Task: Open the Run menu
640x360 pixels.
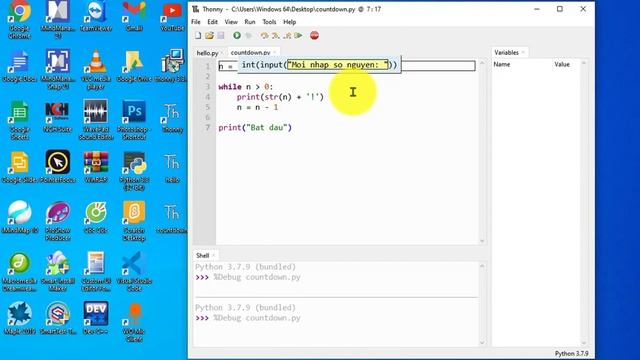Action: click(250, 22)
